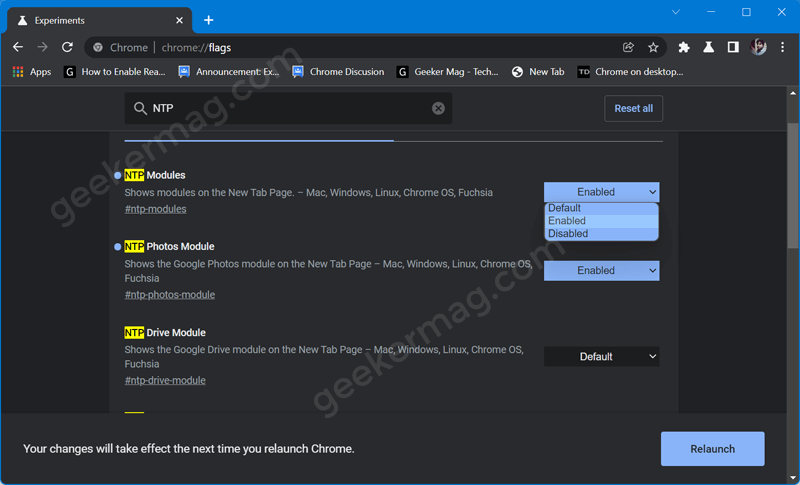Image resolution: width=800 pixels, height=485 pixels.
Task: Choose Enabled in NTP Modules dropdown list
Action: point(602,221)
